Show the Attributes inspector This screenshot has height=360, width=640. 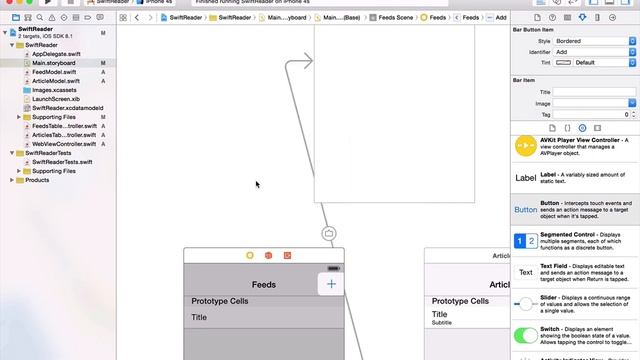582,18
